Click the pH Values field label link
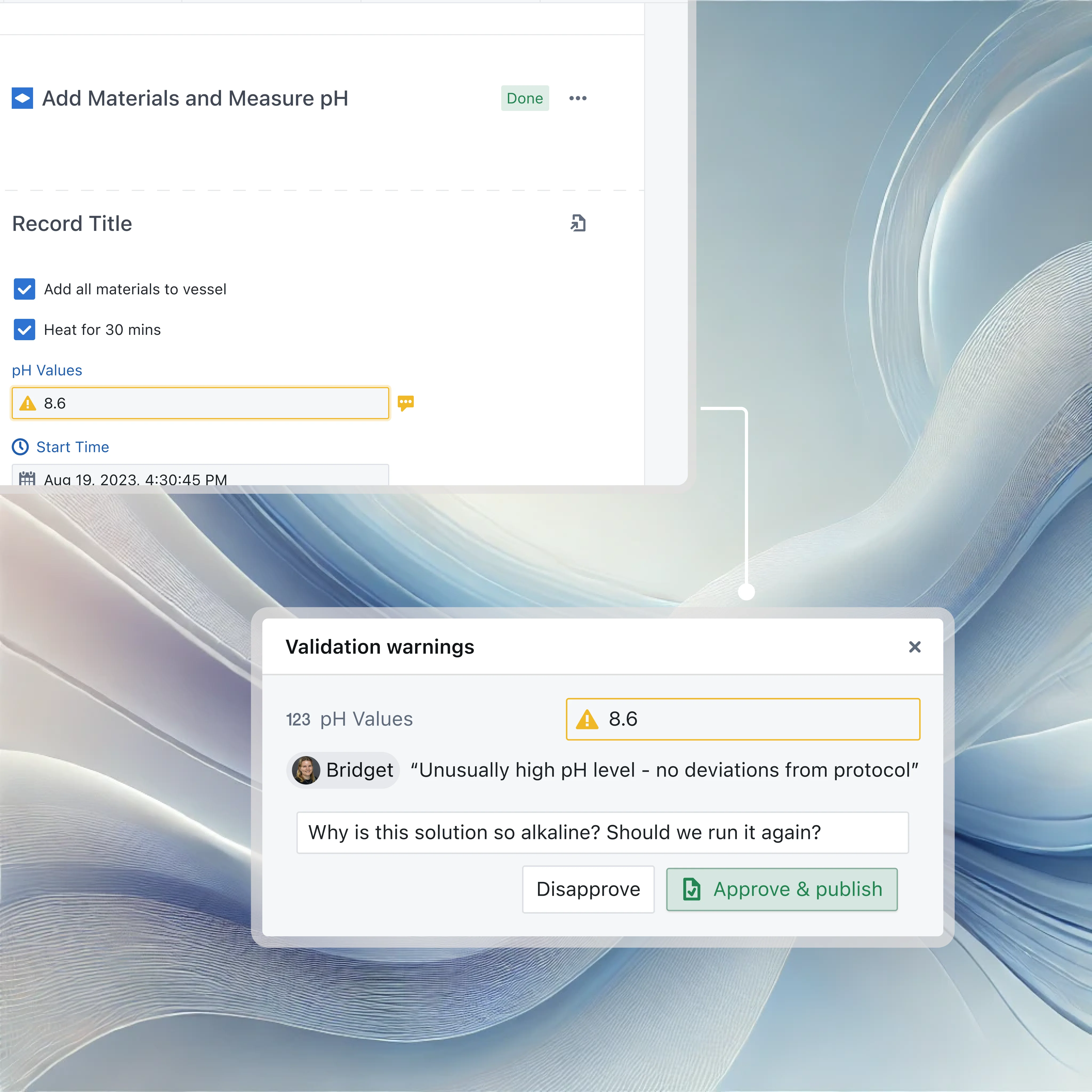Image resolution: width=1092 pixels, height=1092 pixels. (x=47, y=370)
